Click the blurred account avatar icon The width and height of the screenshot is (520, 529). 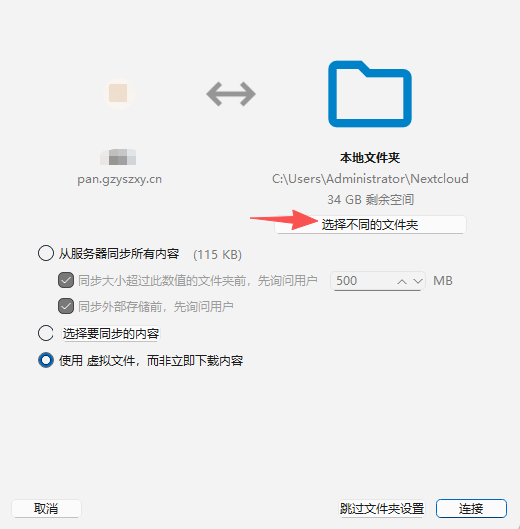(119, 93)
